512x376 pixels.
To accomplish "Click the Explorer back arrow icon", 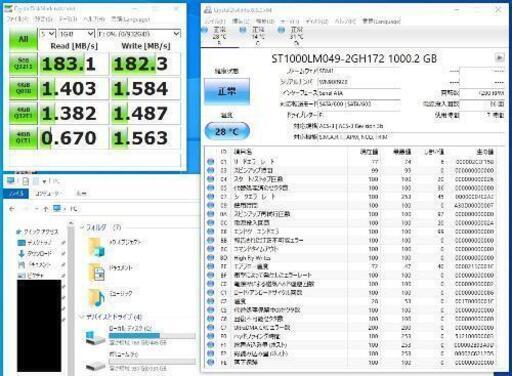I will 12,209.
